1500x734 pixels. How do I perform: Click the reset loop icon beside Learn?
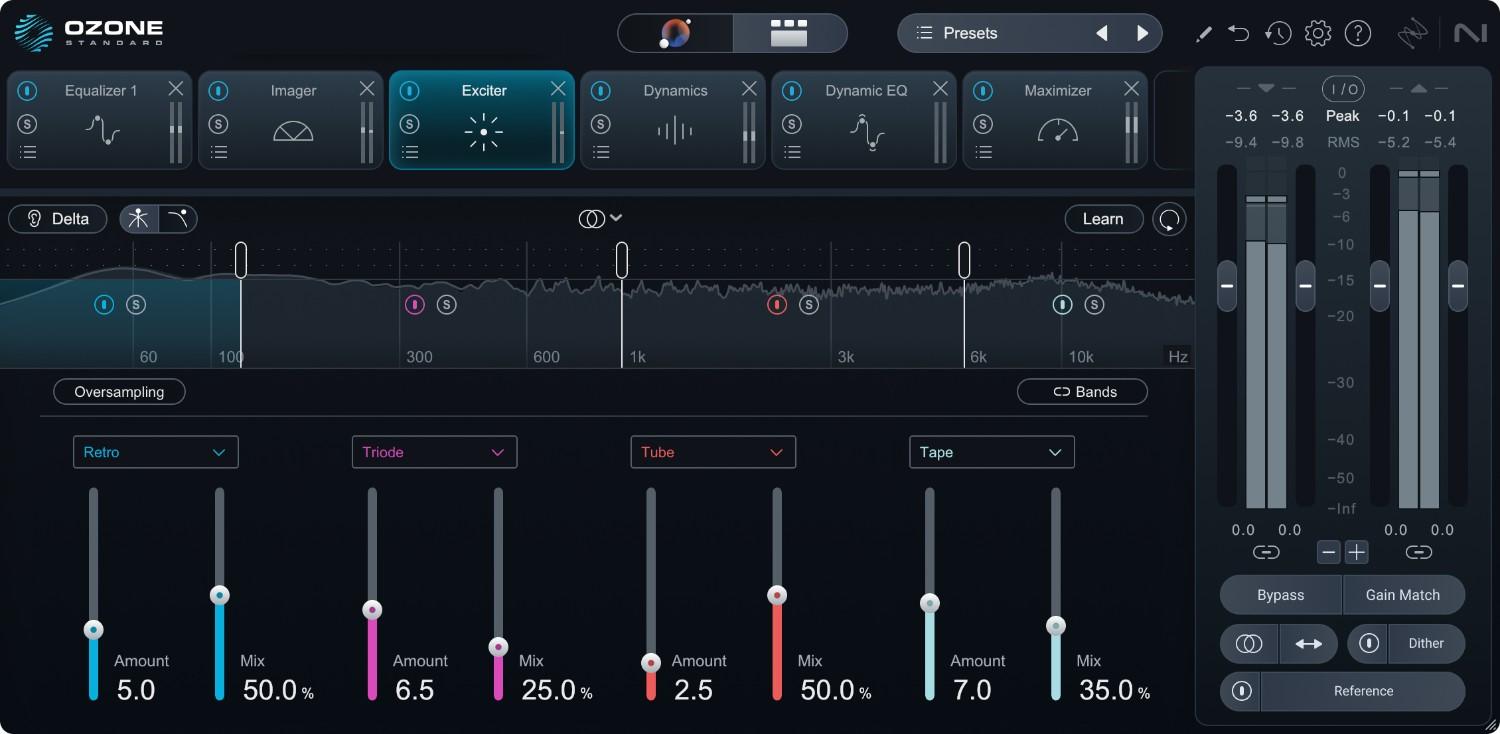click(1169, 219)
